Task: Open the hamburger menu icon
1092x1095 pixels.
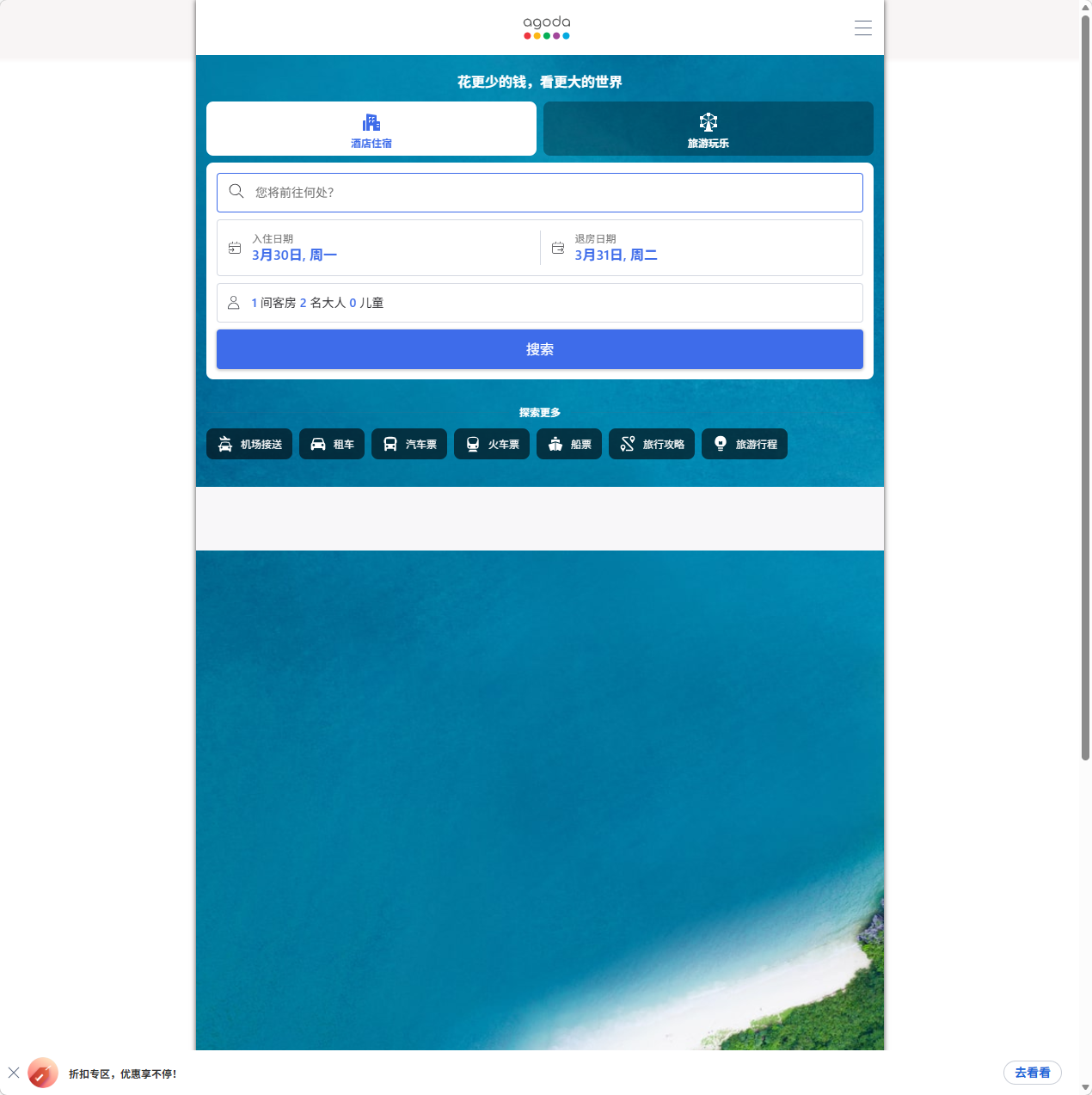Action: coord(862,28)
